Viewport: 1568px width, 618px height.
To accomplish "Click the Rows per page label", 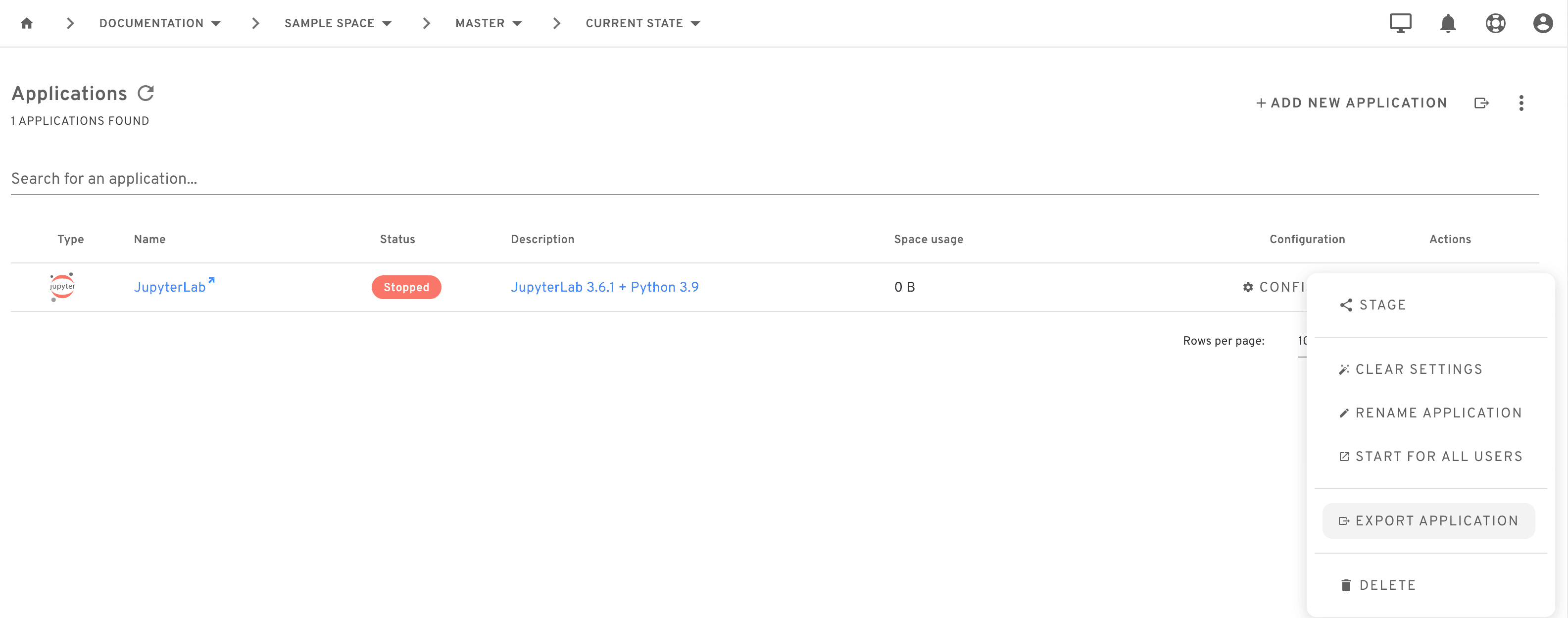I will [1224, 340].
